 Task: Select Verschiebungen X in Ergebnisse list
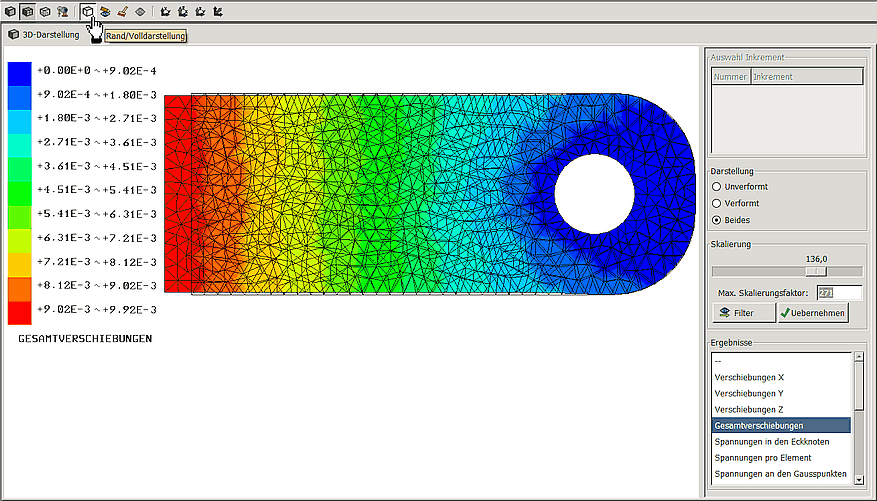749,378
